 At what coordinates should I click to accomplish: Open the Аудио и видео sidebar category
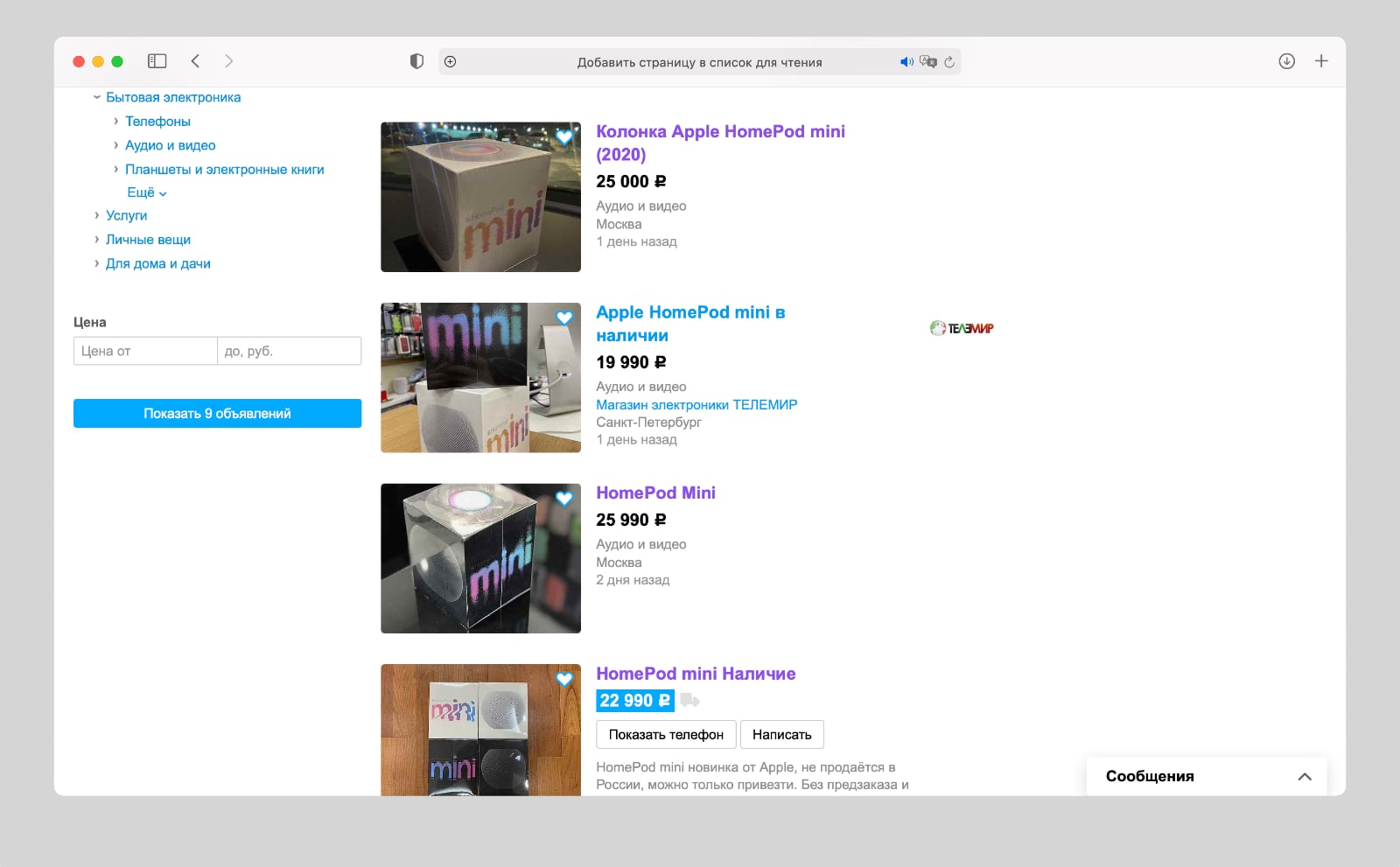(170, 145)
